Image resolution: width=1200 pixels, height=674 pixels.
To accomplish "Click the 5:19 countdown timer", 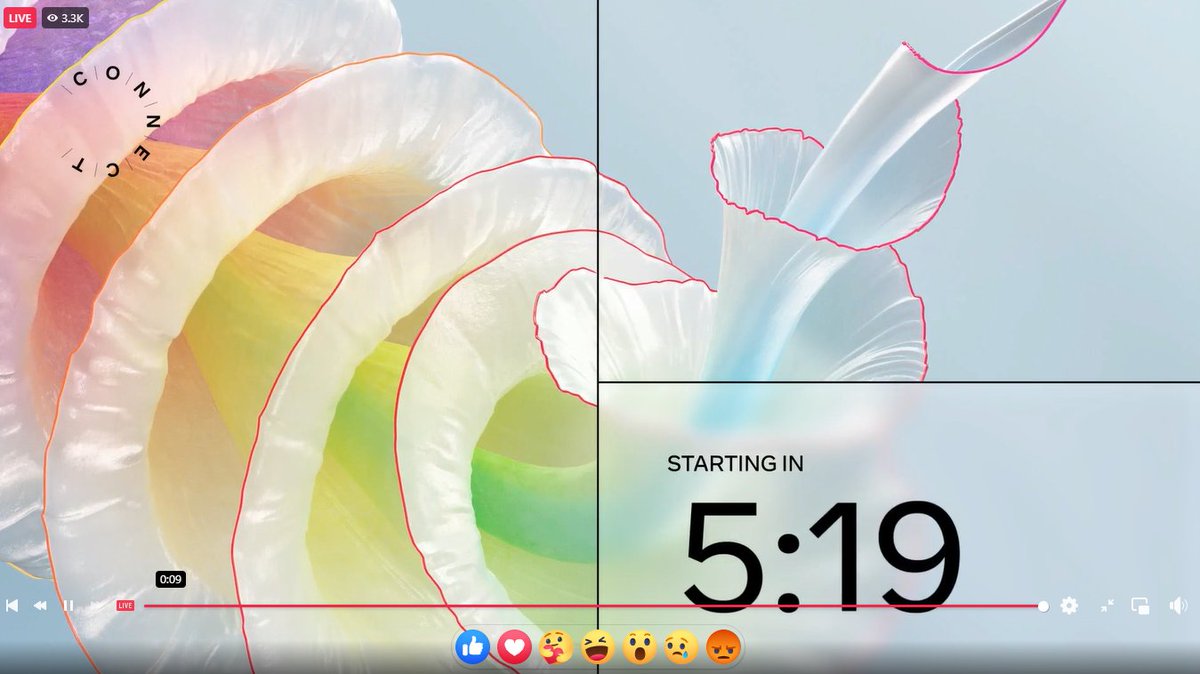I will (x=822, y=558).
